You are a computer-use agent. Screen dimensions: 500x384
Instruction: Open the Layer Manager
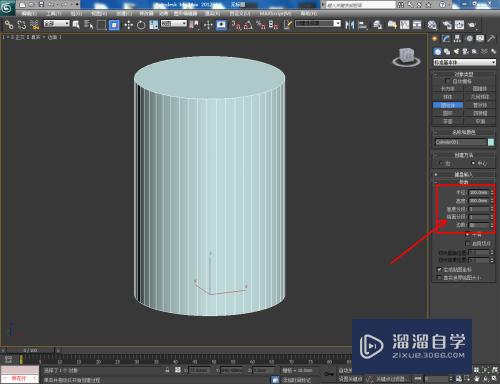[377, 25]
